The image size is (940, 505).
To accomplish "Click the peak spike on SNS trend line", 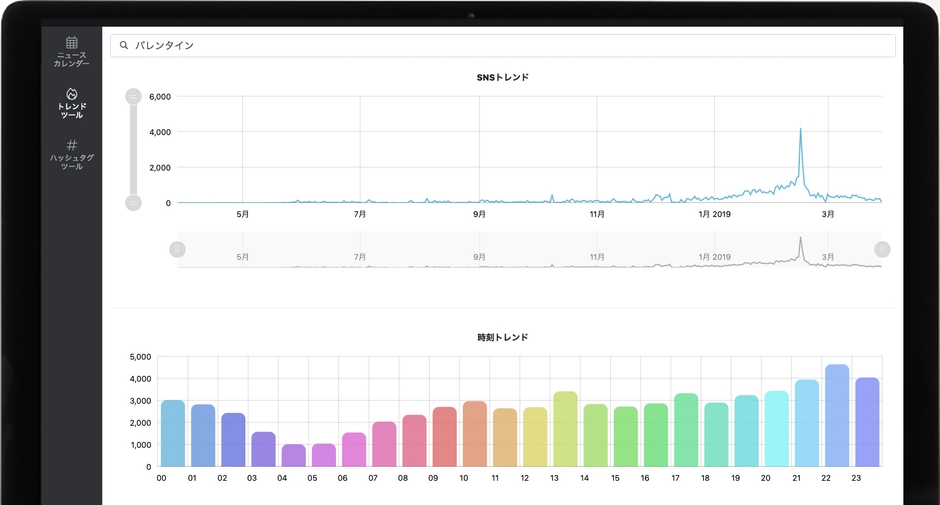I will tap(801, 130).
